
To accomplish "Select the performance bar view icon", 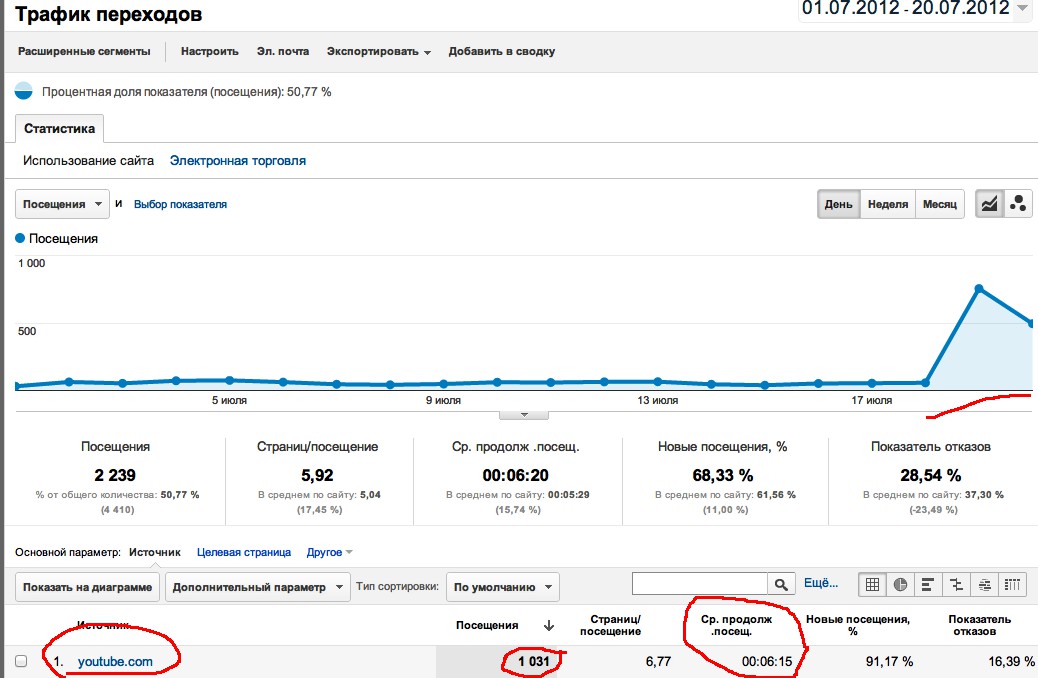I will (928, 585).
